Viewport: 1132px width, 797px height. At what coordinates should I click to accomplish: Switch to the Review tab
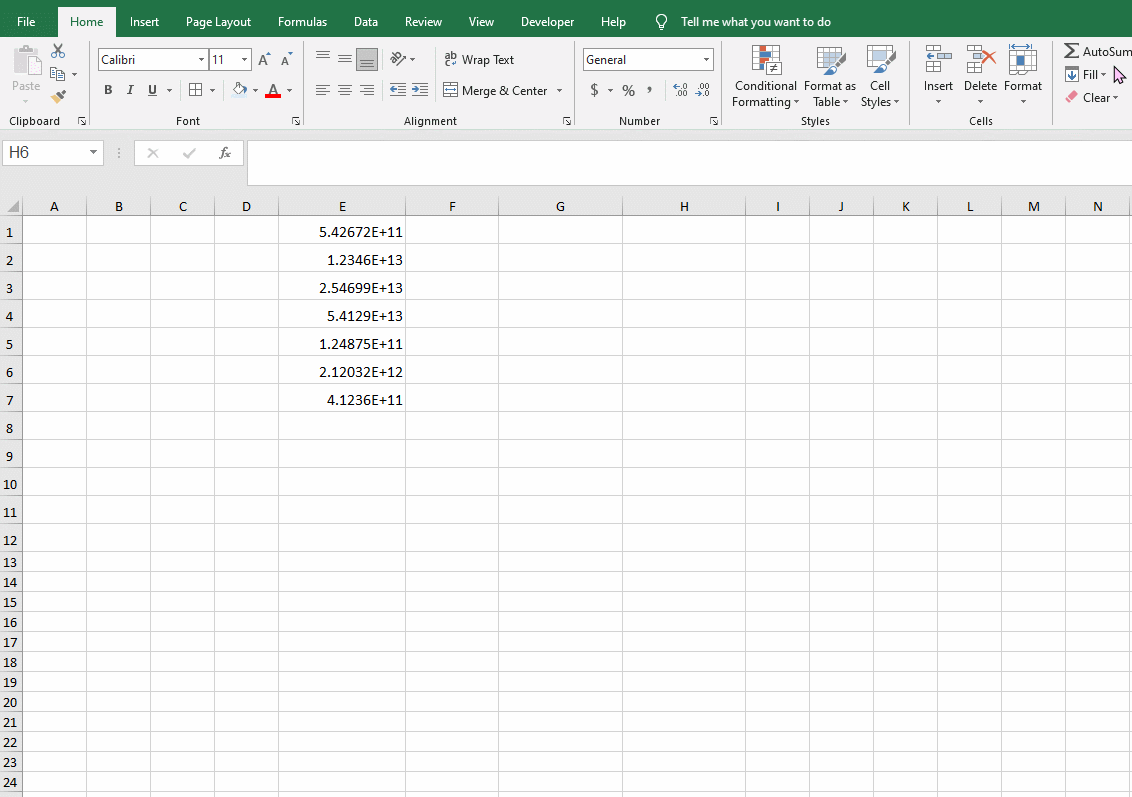pos(423,22)
